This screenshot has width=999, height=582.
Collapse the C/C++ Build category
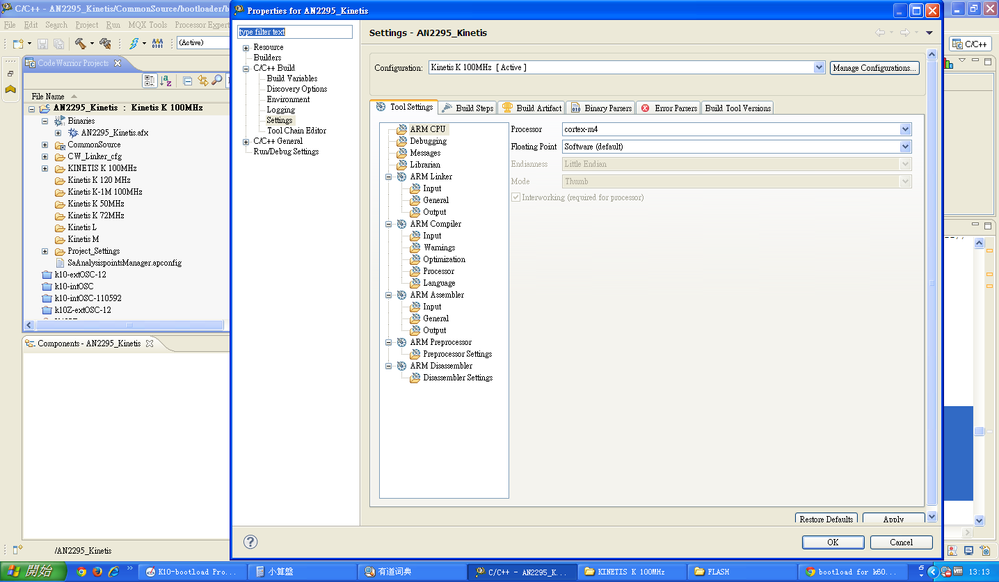(x=246, y=68)
